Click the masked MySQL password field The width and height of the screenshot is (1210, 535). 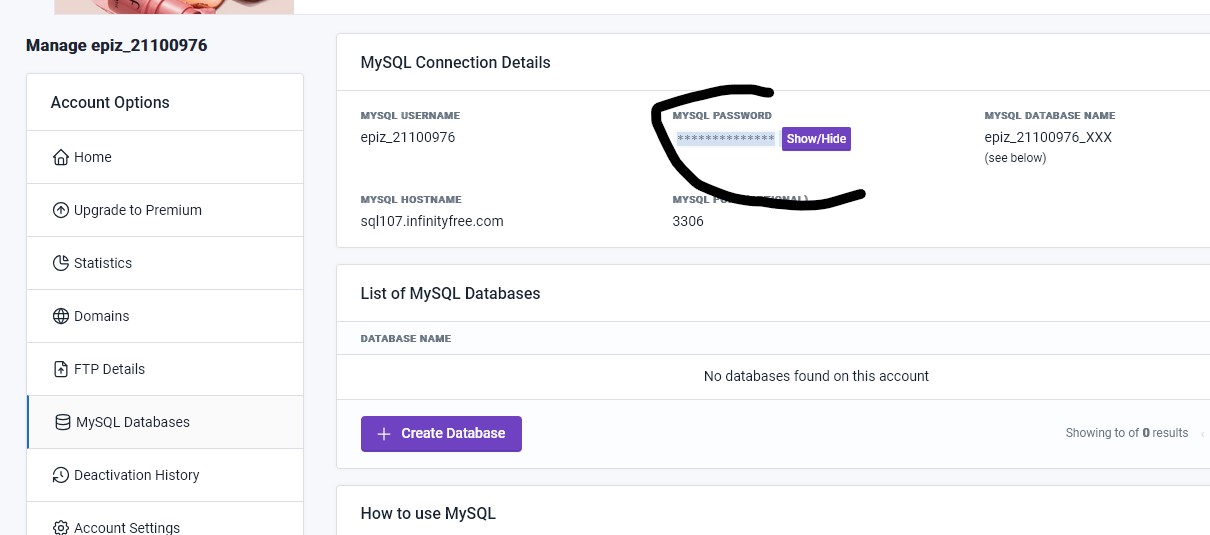point(725,139)
